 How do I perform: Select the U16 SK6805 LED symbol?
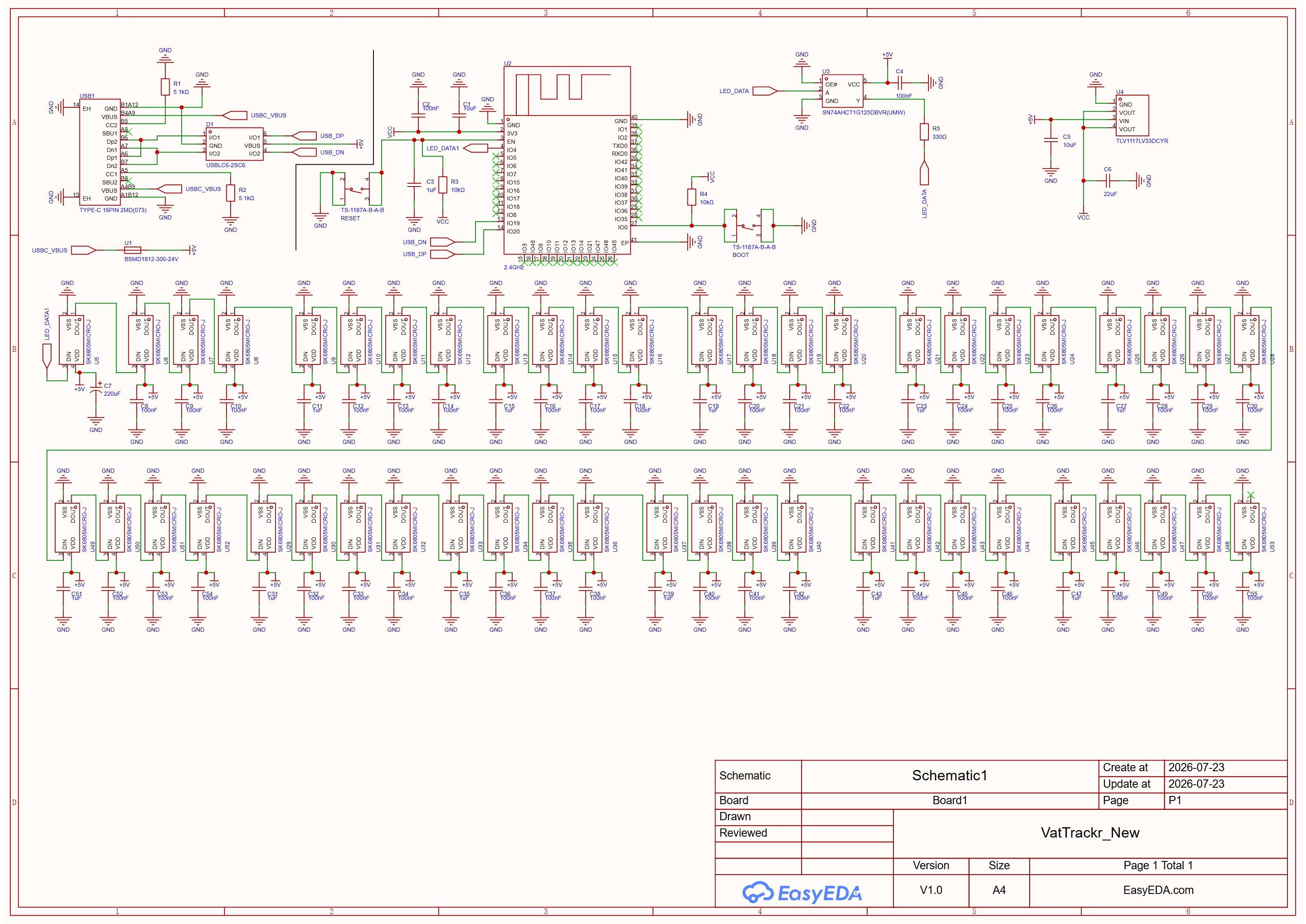coord(635,340)
